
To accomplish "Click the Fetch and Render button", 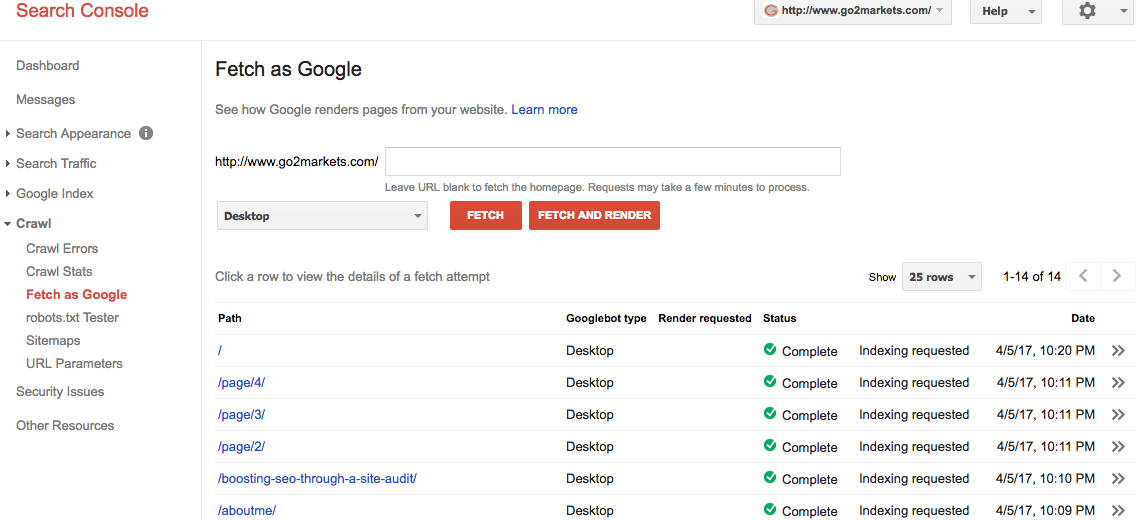I will click(x=595, y=215).
